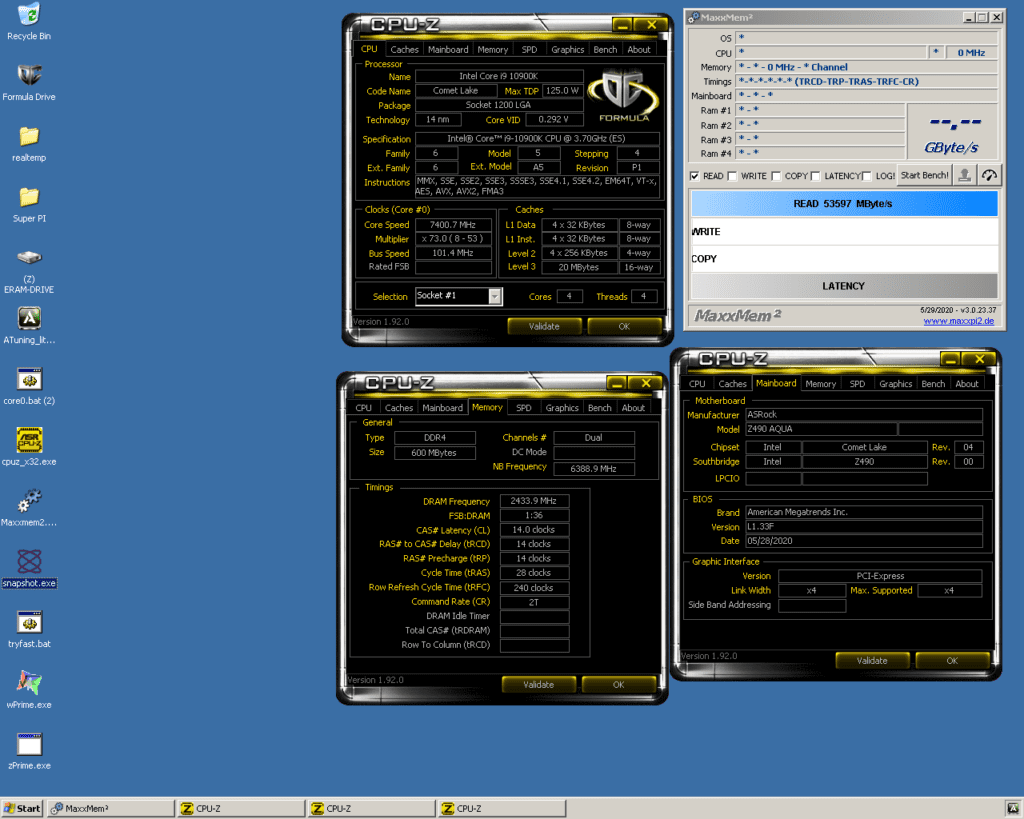
Task: Click the BIOS date 05/28/2020
Action: pyautogui.click(x=863, y=541)
